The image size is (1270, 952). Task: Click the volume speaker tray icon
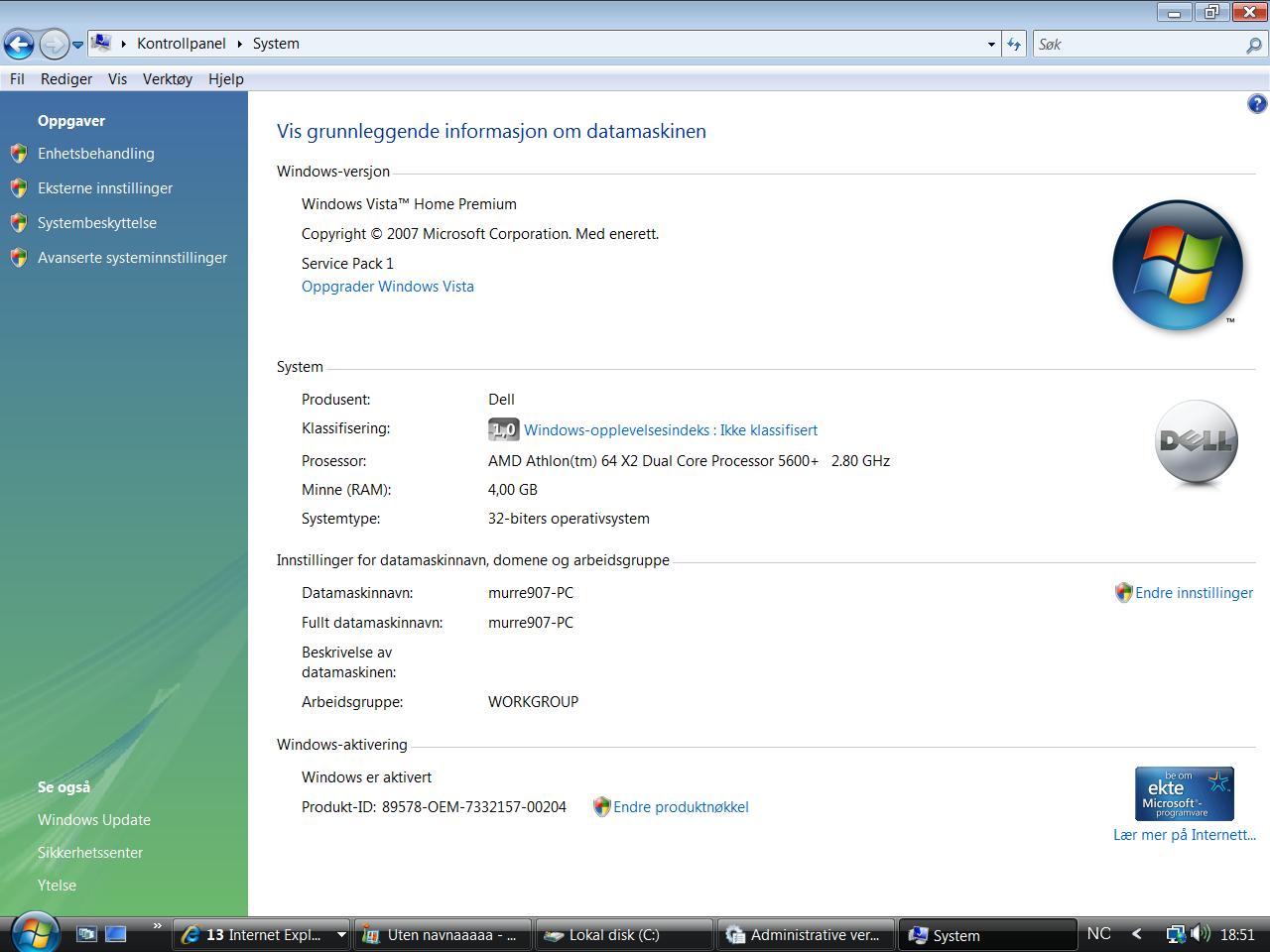click(x=1200, y=934)
